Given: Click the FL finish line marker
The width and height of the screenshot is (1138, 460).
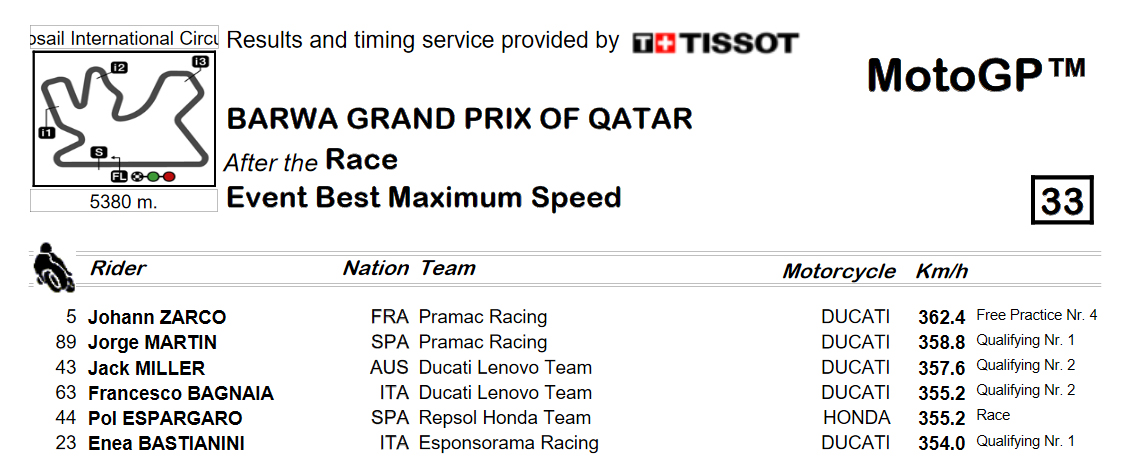Looking at the screenshot, I should 119,176.
